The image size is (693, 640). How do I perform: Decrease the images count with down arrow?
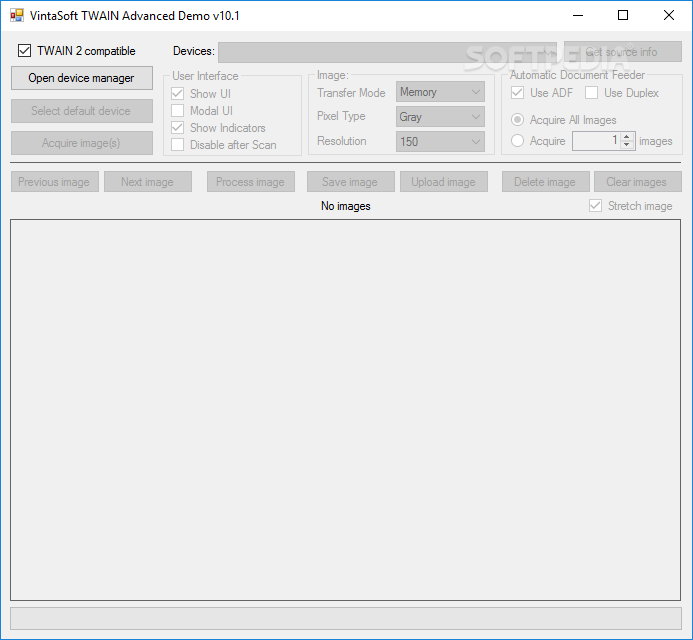click(627, 145)
